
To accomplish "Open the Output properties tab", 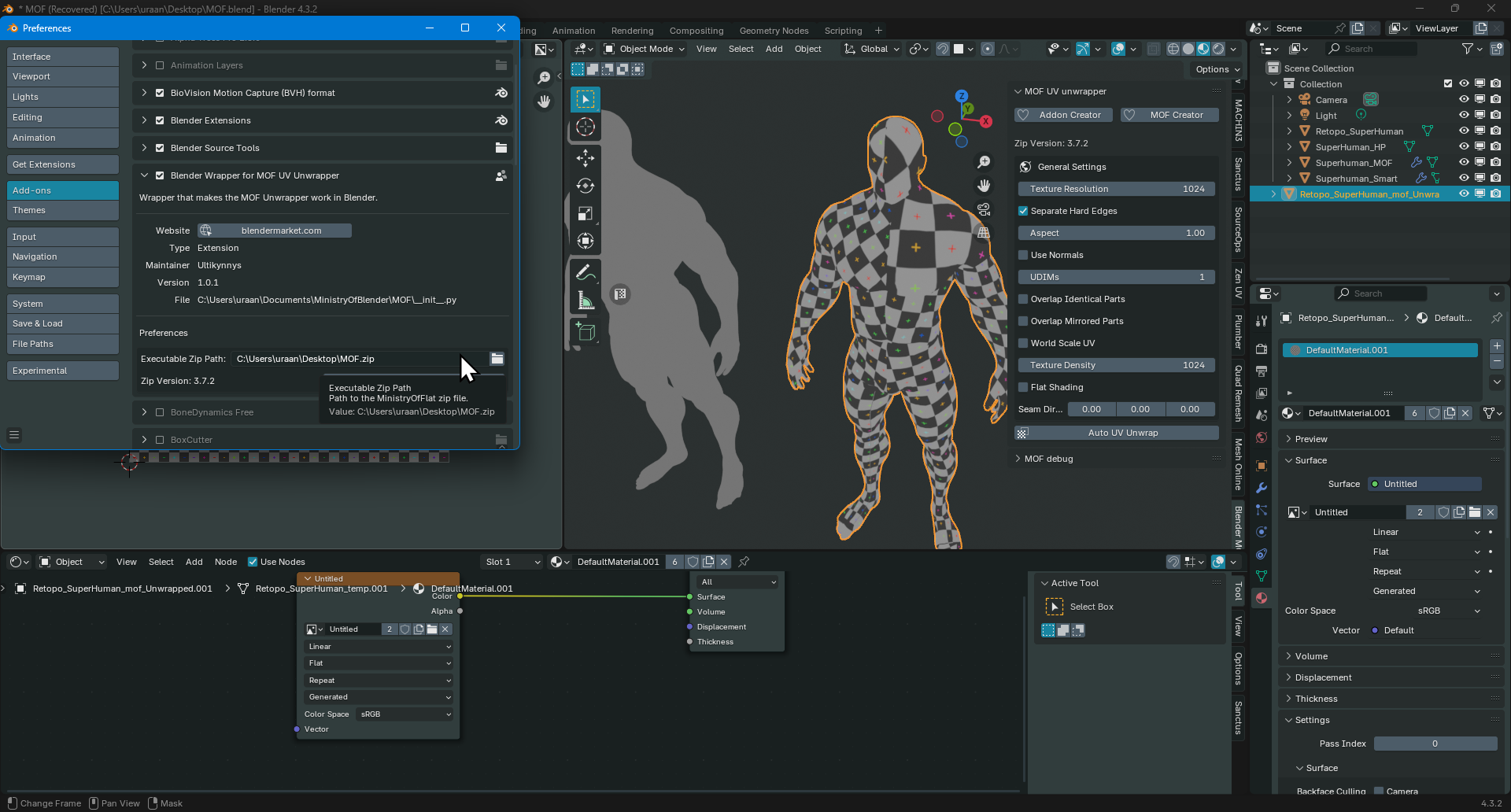I will click(1262, 371).
